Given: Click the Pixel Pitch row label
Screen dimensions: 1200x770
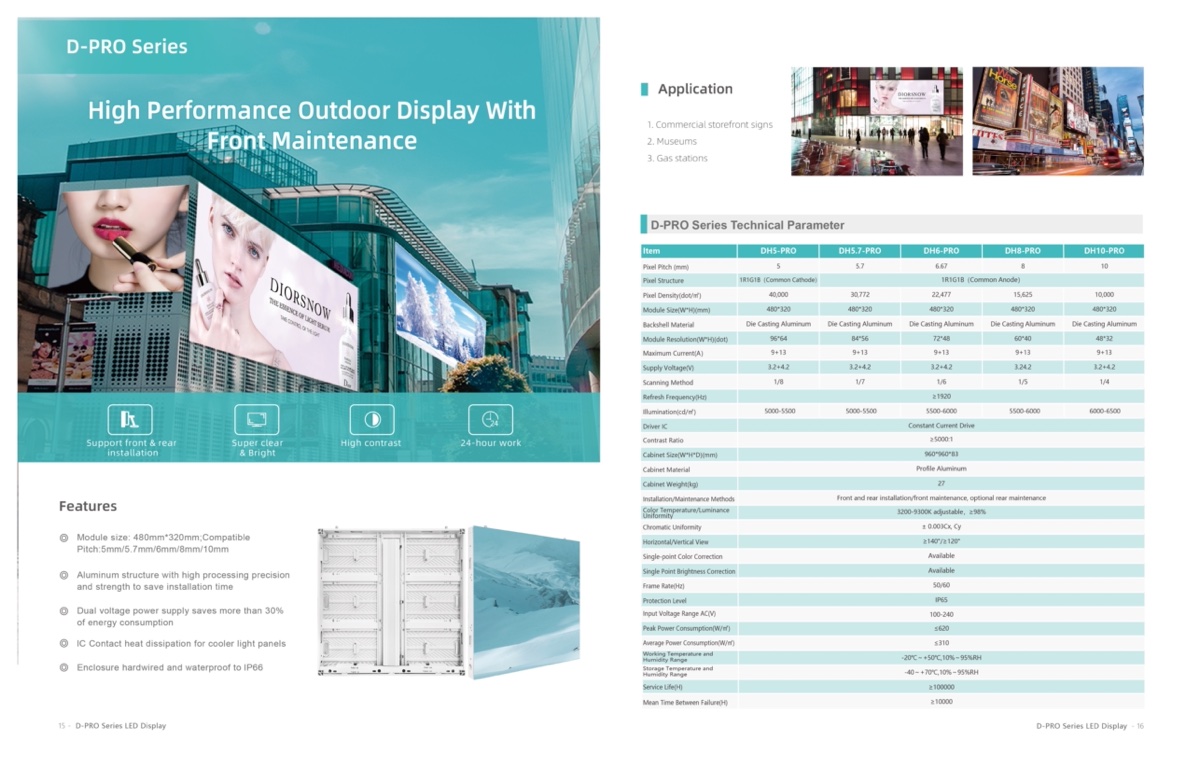Looking at the screenshot, I should (666, 267).
